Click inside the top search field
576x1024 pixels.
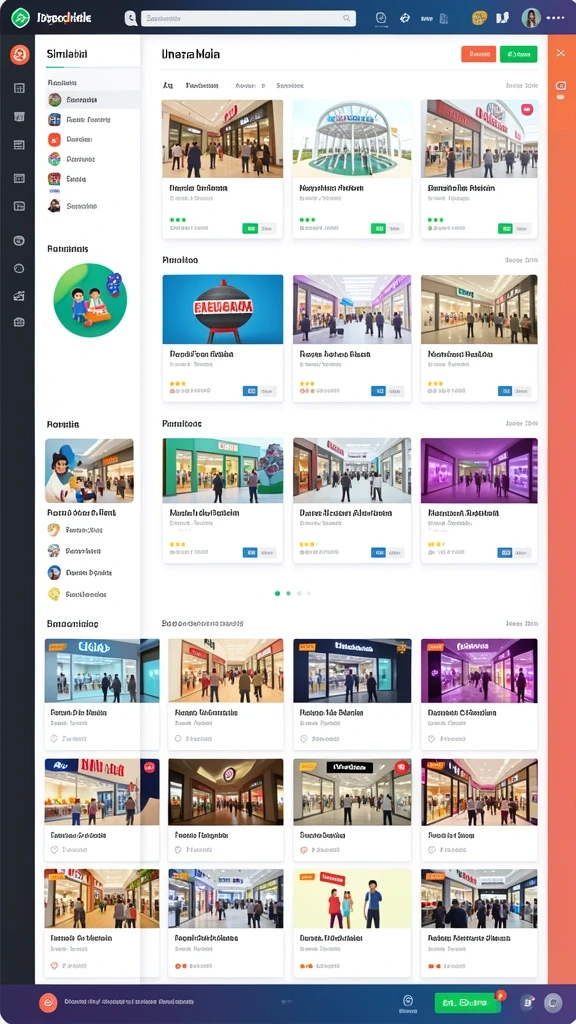pyautogui.click(x=248, y=18)
